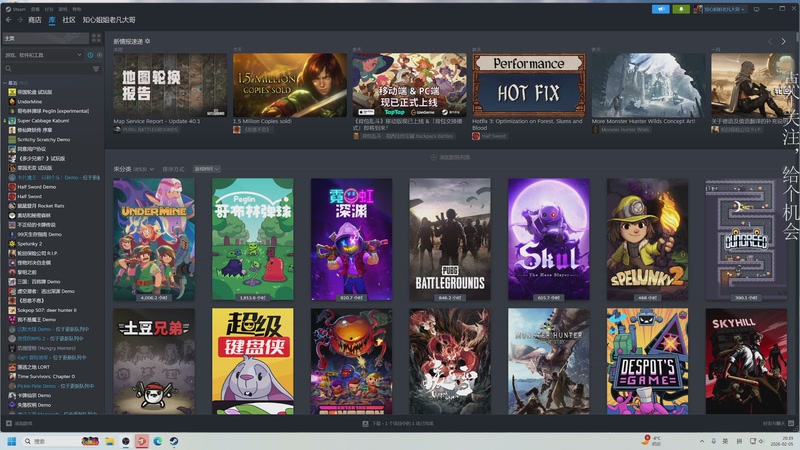Open the PUBG BATTLEGROUNDS game cover
Viewport: 800px width, 450px height.
450,239
